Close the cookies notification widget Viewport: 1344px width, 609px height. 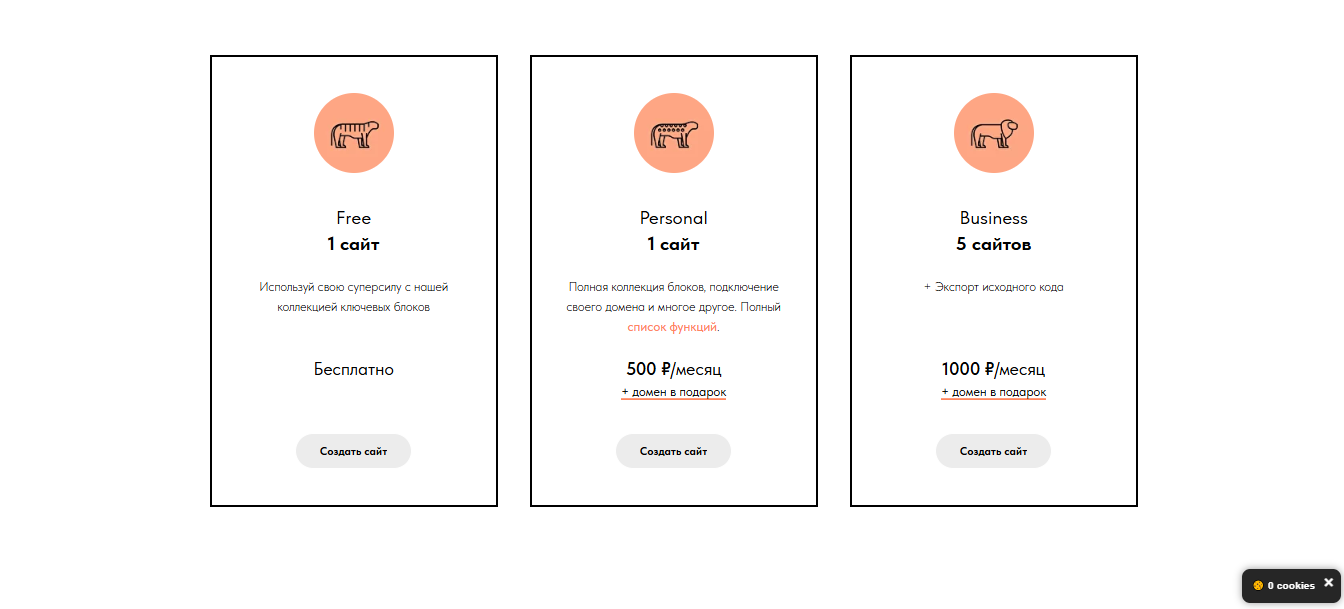[1329, 583]
